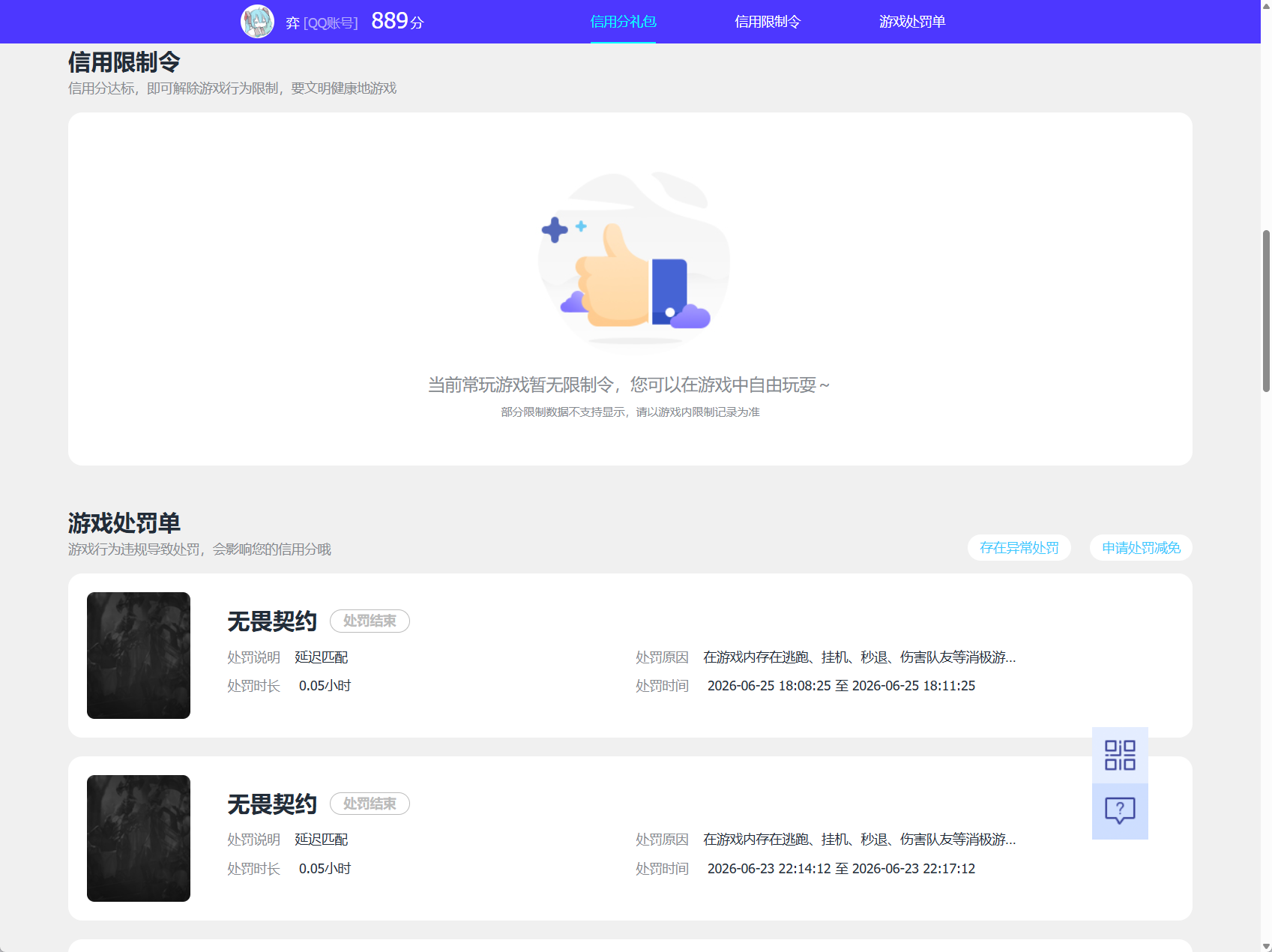Click date range 2026-06-23 22:14:12 至 22:17:12
The image size is (1272, 952).
(841, 869)
